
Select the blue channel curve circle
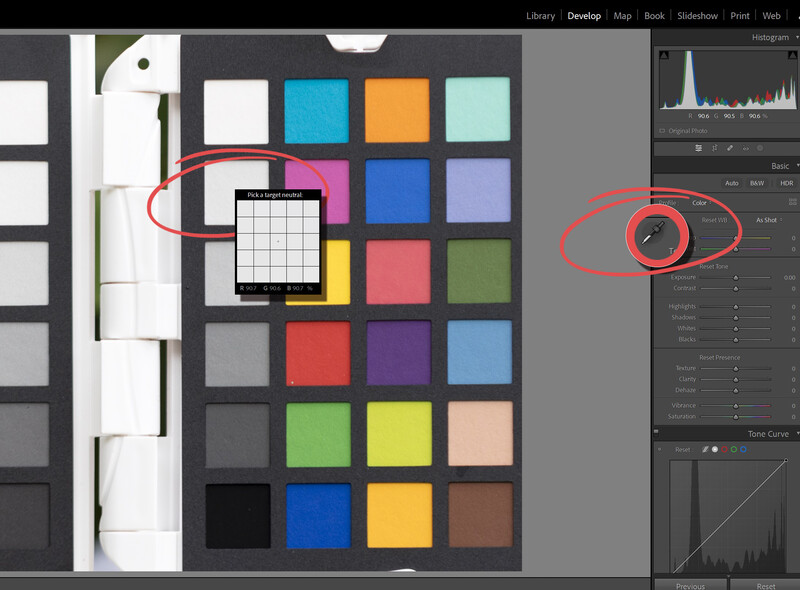[x=743, y=449]
